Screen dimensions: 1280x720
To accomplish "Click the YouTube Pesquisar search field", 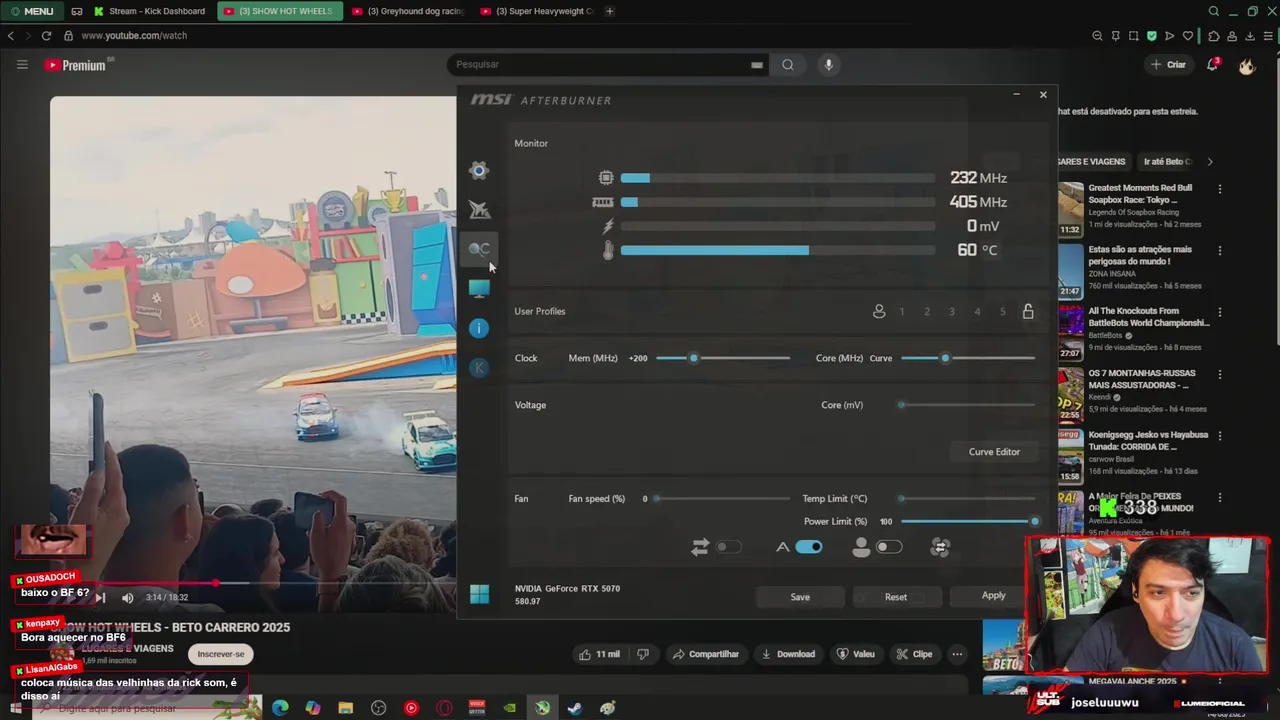I will (608, 64).
